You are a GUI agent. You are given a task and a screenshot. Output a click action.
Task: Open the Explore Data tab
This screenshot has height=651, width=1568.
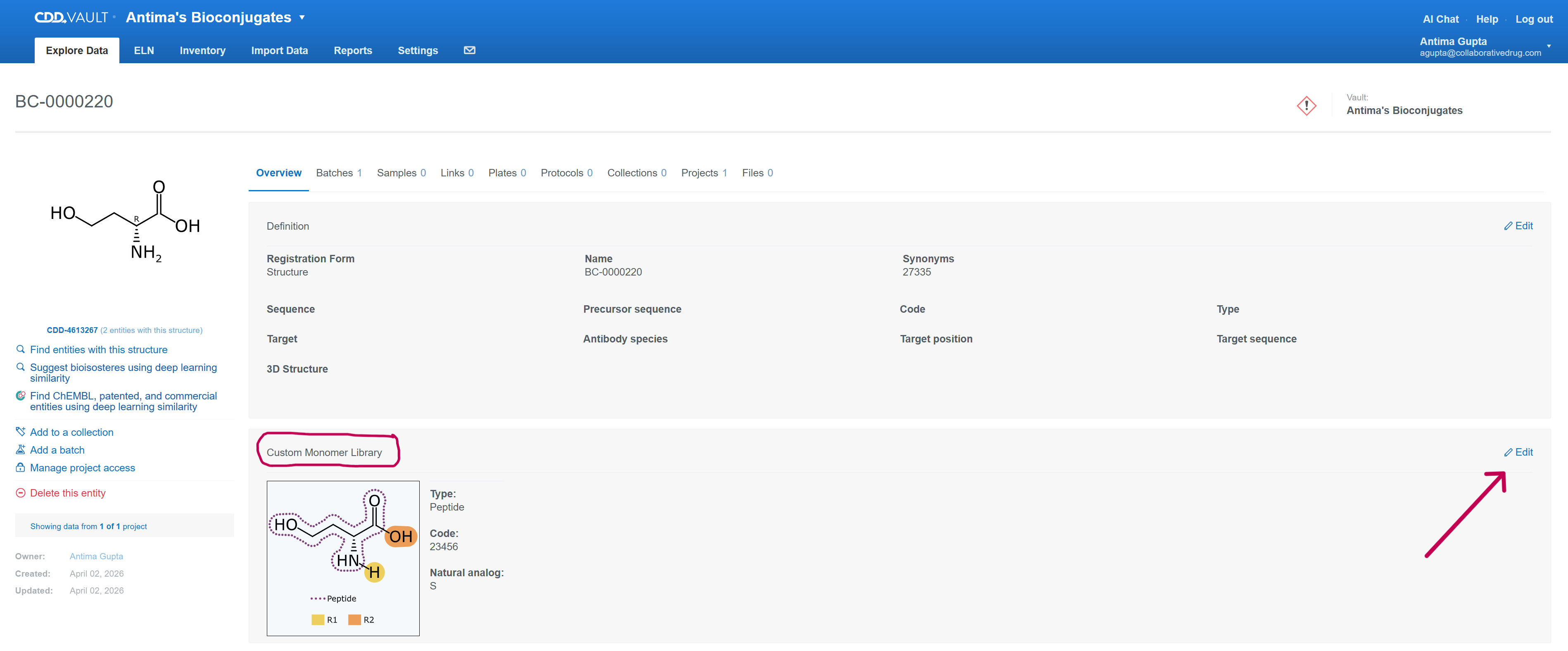pyautogui.click(x=77, y=50)
